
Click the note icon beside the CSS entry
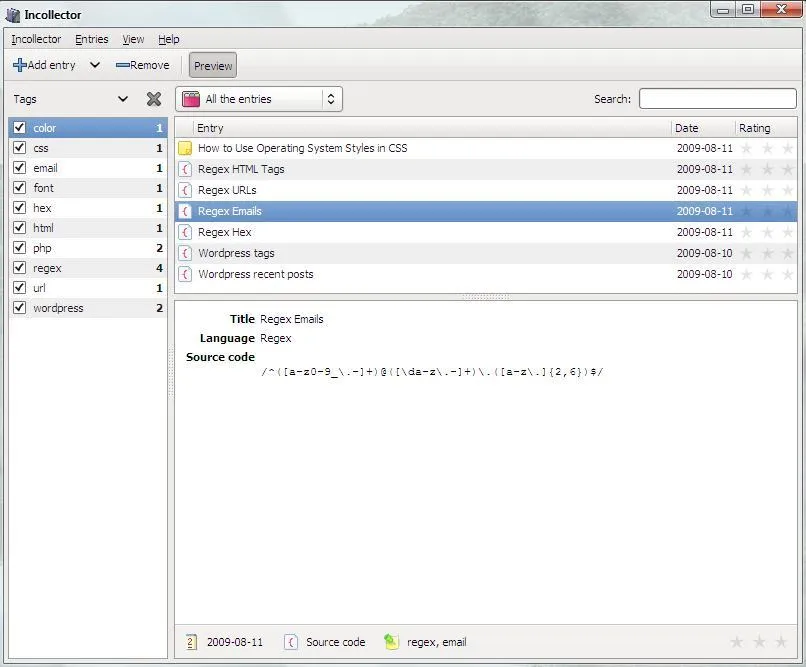coord(184,147)
